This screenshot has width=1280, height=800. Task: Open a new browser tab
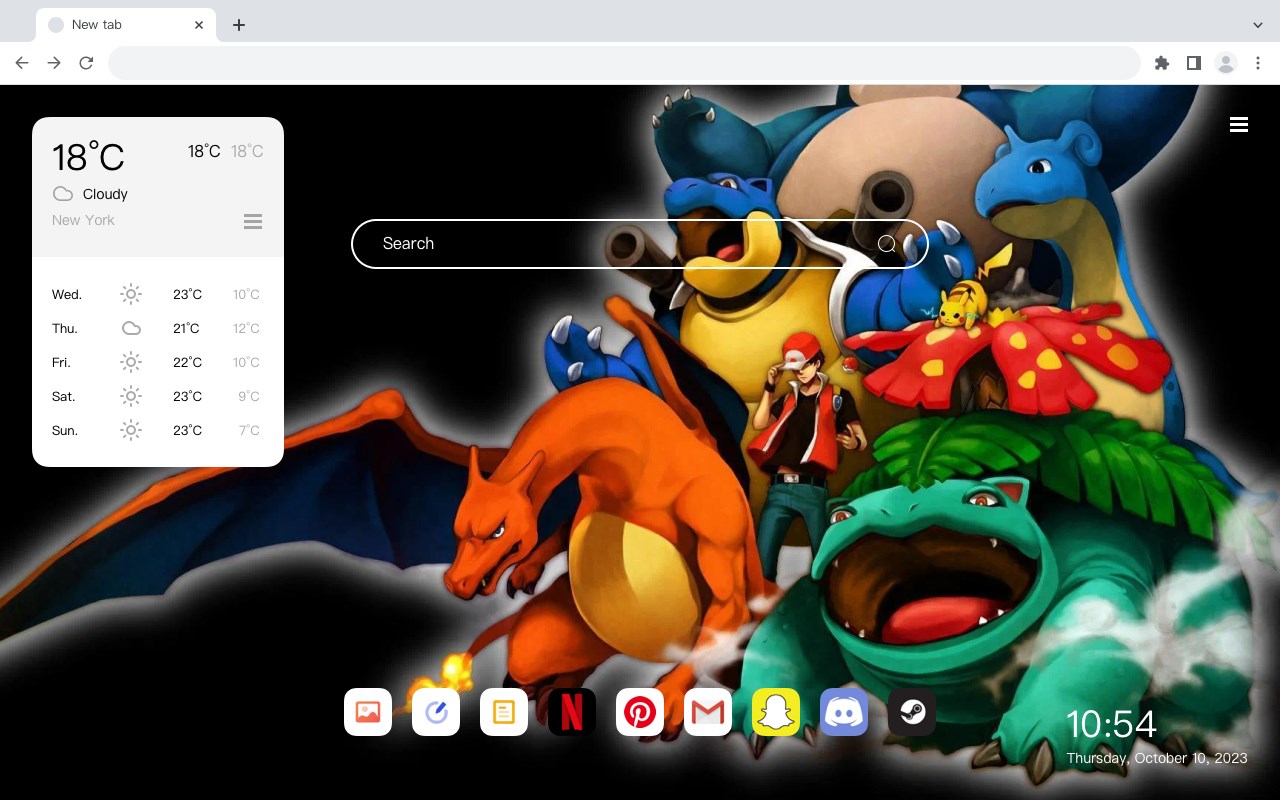(238, 25)
